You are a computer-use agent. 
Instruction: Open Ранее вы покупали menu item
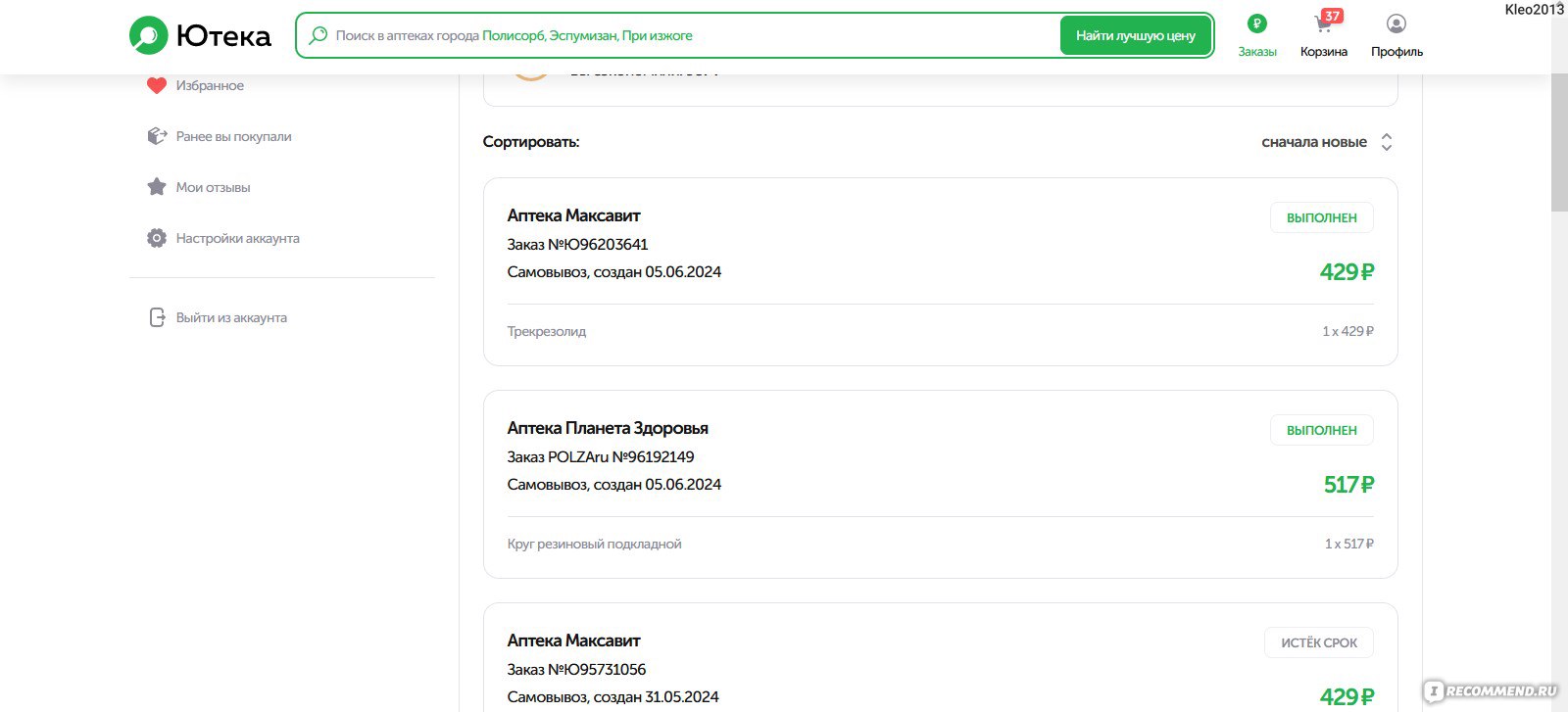(233, 136)
